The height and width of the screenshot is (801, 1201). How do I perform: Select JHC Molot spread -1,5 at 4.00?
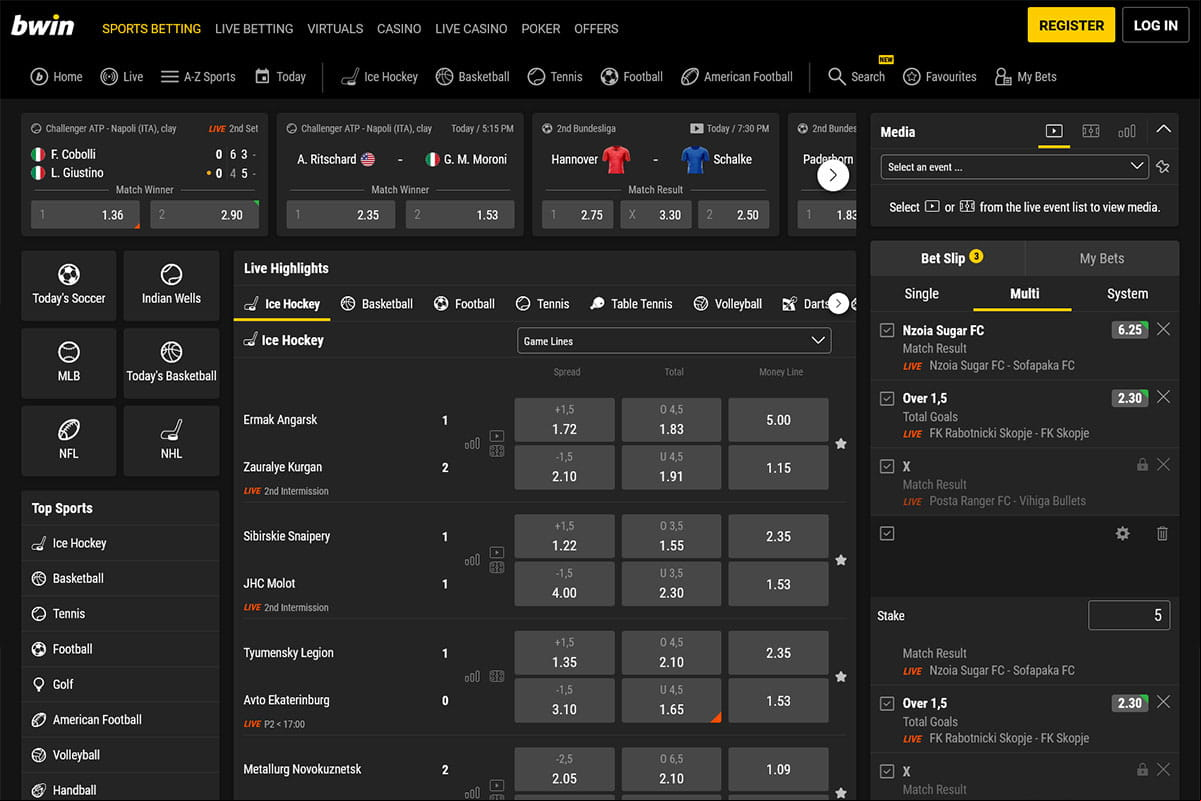point(564,584)
